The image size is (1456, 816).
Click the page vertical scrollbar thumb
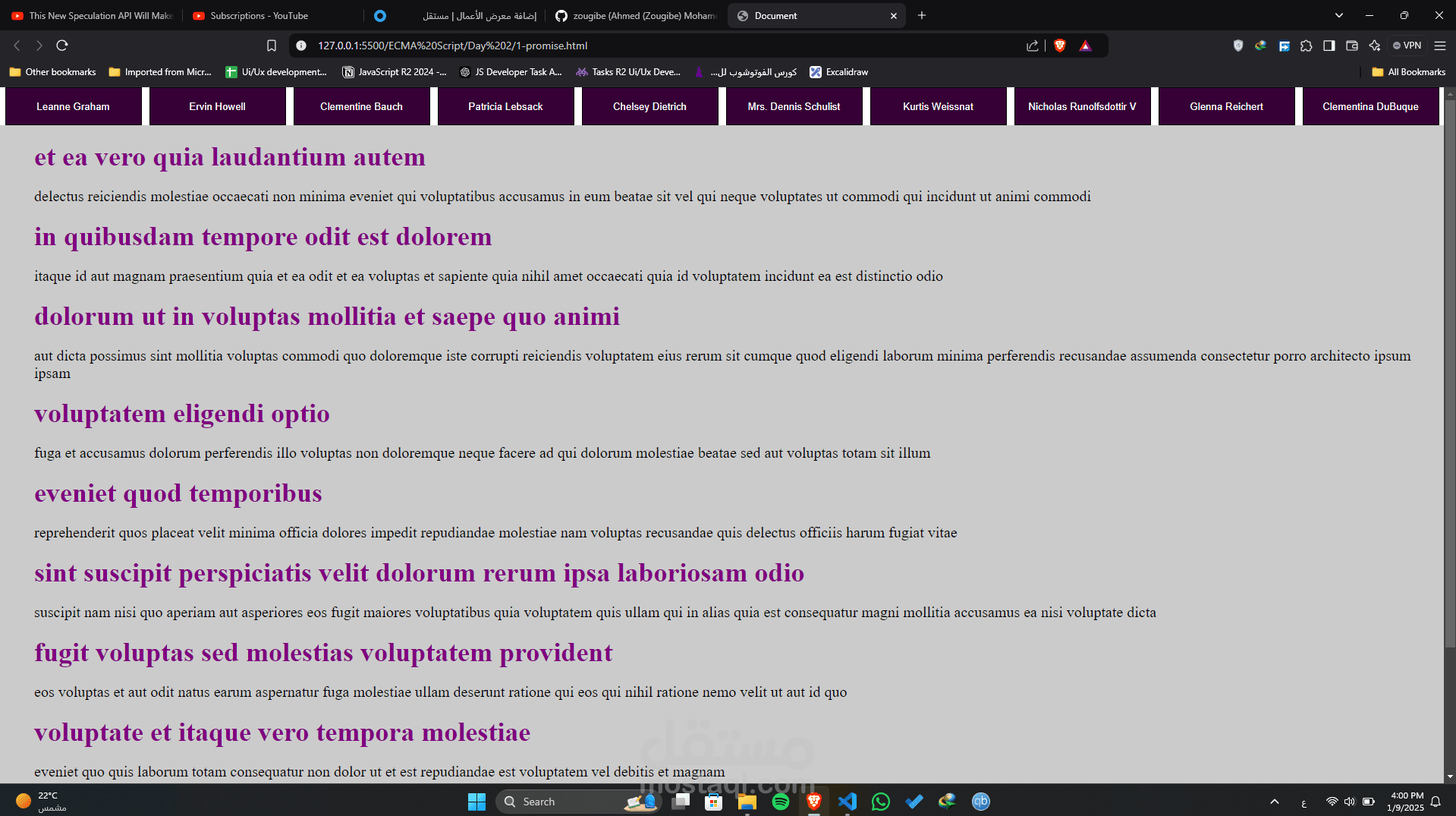click(1450, 372)
